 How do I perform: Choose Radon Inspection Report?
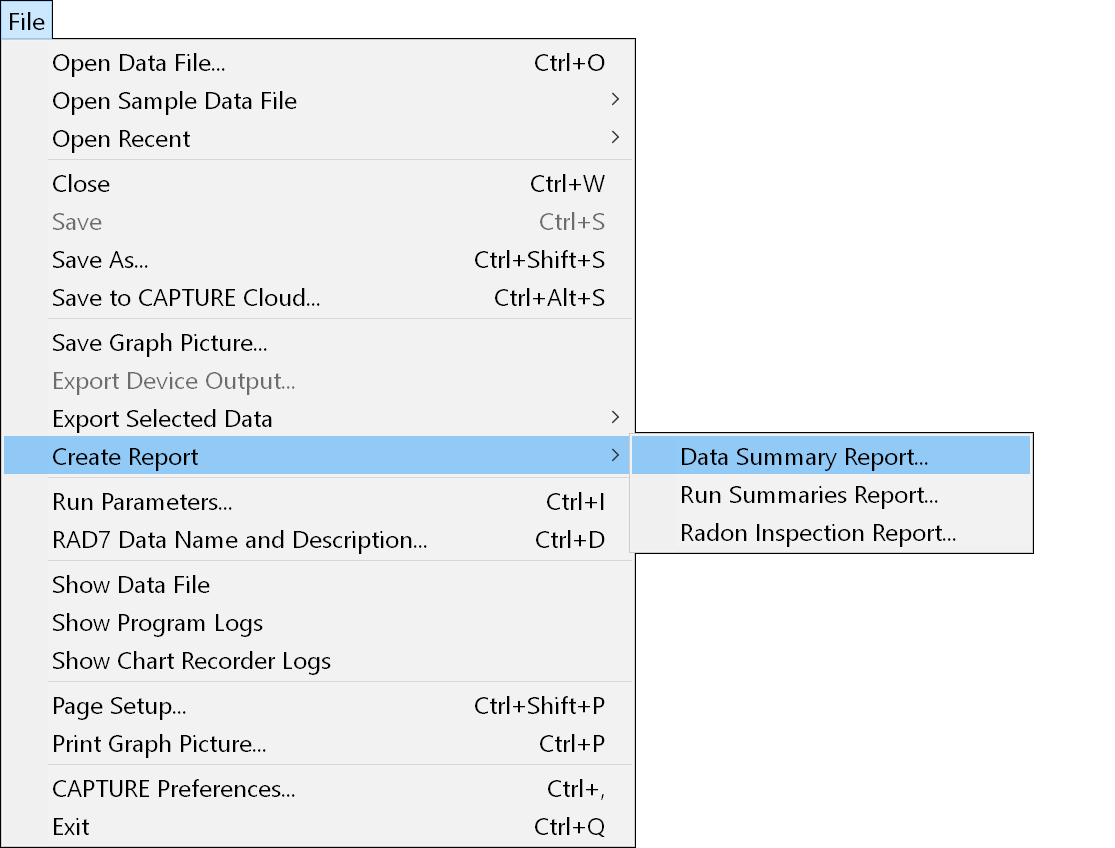818,533
